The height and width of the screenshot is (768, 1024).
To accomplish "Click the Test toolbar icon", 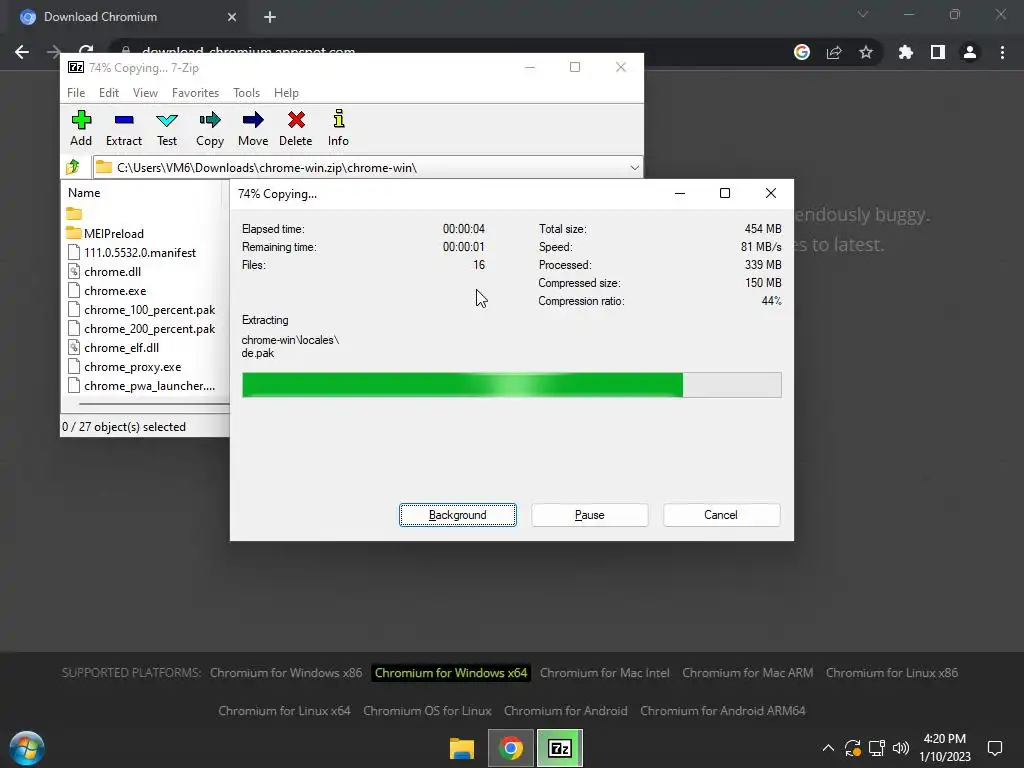I will (x=167, y=120).
